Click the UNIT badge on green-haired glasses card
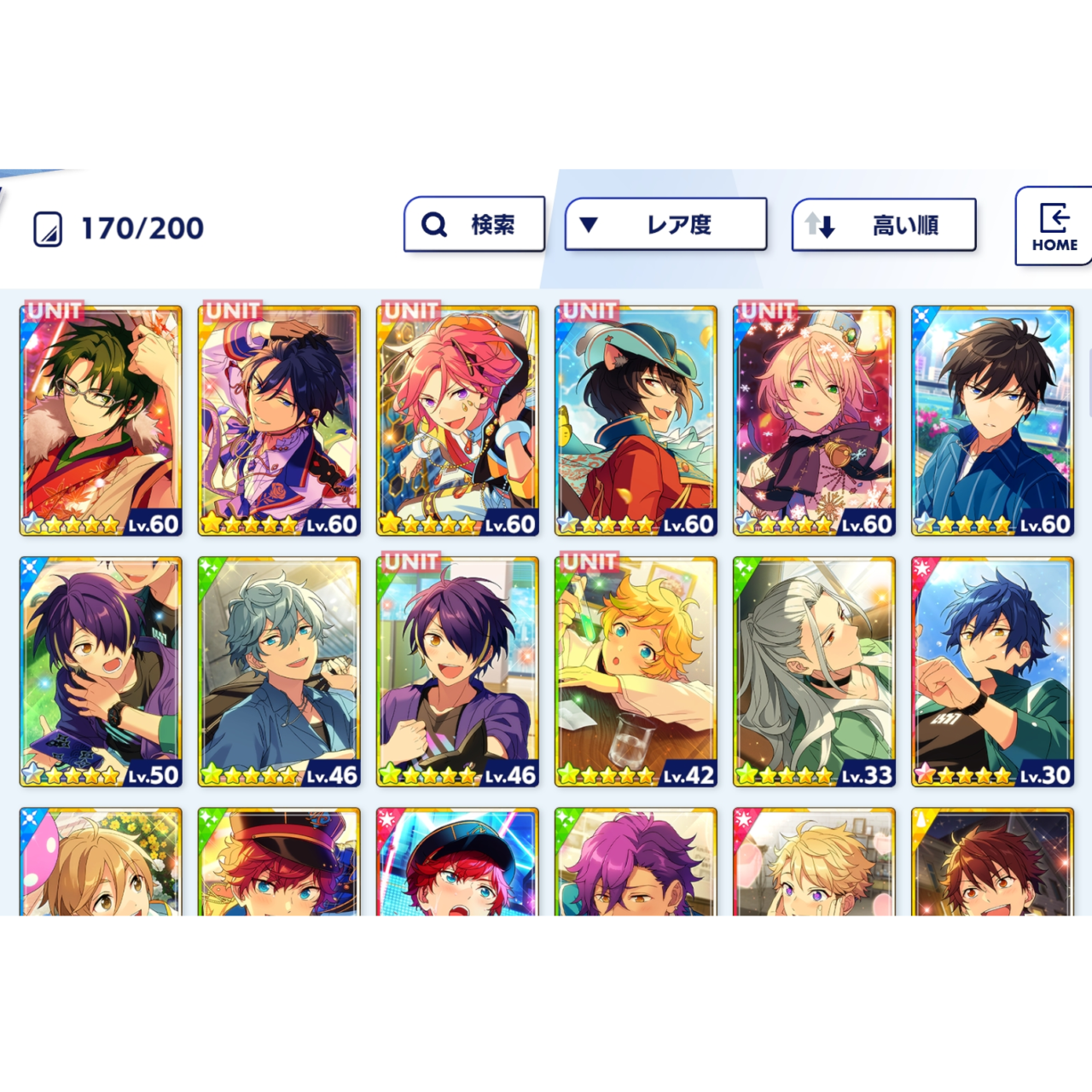Viewport: 1092px width, 1092px height. (x=55, y=311)
